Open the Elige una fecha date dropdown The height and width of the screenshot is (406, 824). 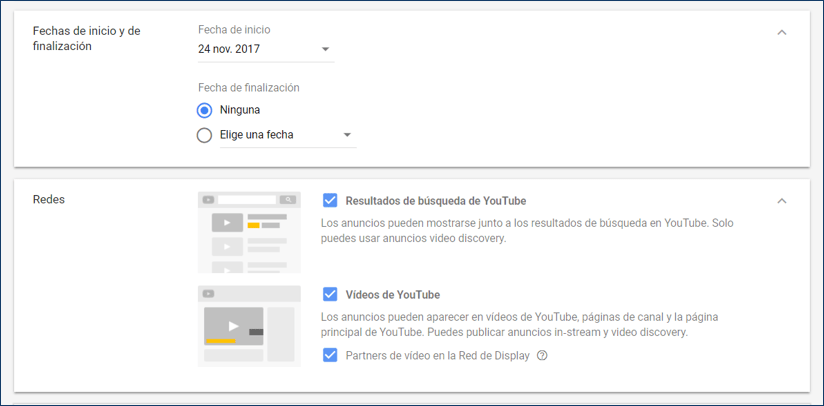287,136
